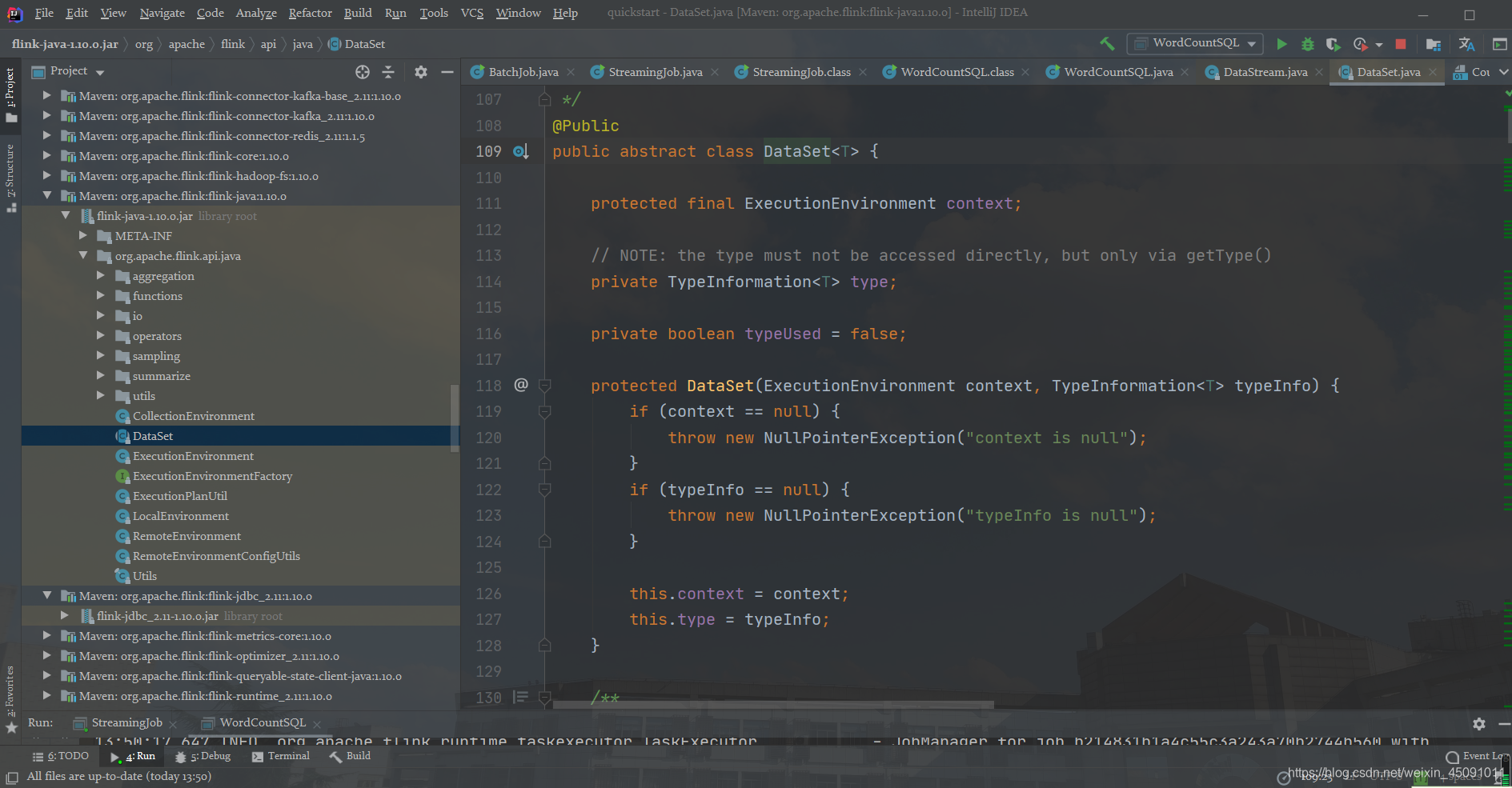Screen dimensions: 1512x788
Task: Click the Build project hammer icon
Action: [1107, 43]
